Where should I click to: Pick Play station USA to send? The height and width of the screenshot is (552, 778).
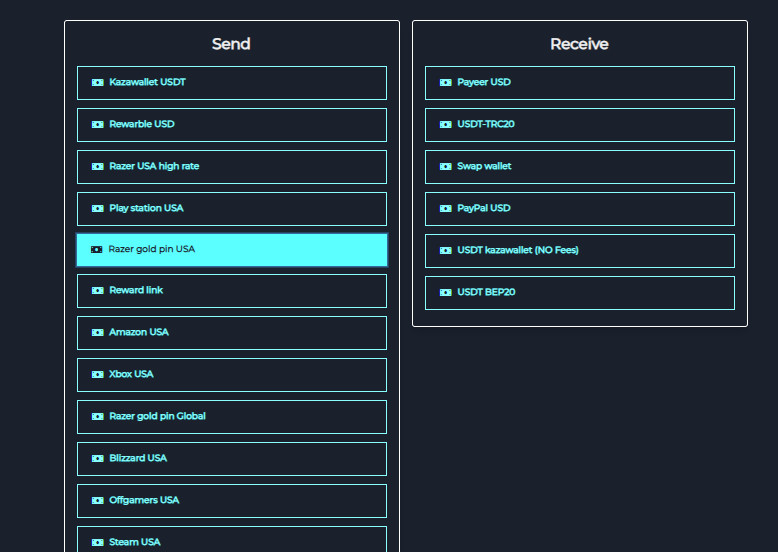(232, 209)
